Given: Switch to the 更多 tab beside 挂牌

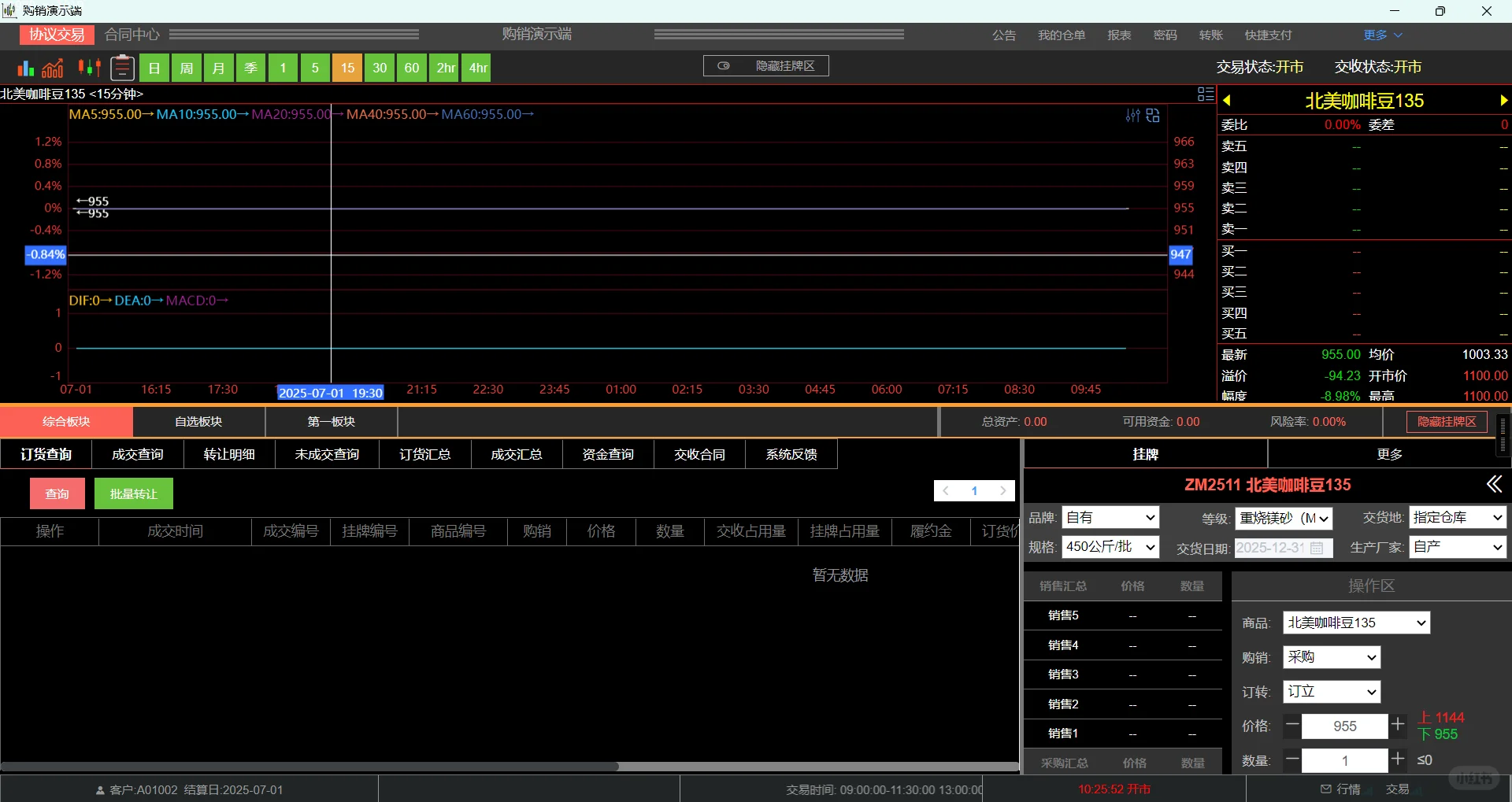Looking at the screenshot, I should pyautogui.click(x=1389, y=454).
